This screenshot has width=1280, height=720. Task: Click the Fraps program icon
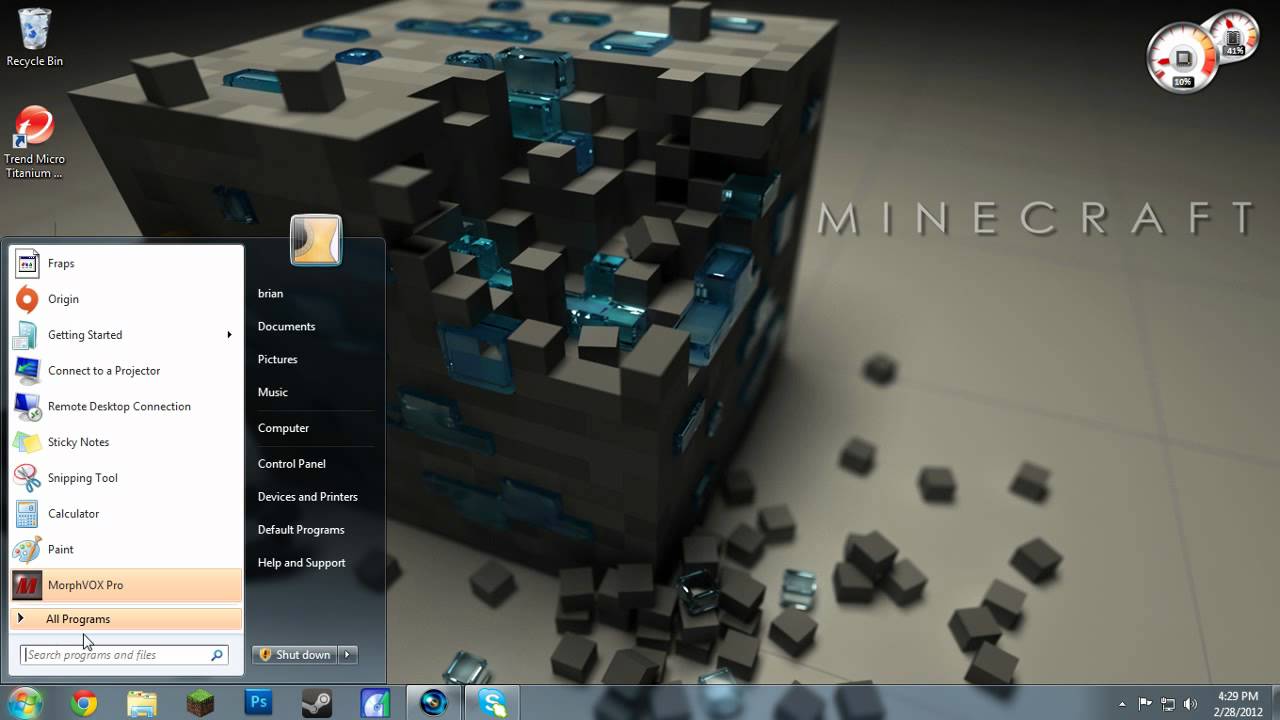pos(27,263)
